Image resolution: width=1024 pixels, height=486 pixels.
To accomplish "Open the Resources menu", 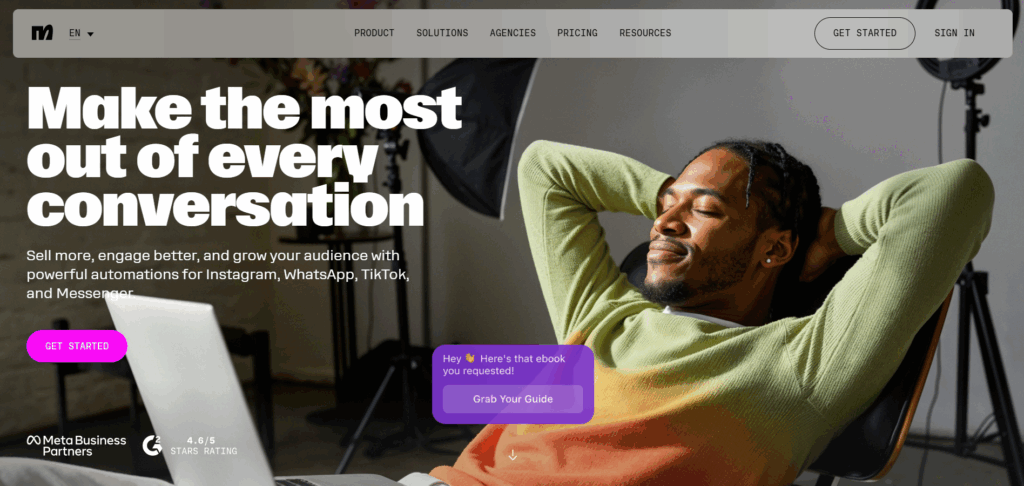I will [x=645, y=33].
